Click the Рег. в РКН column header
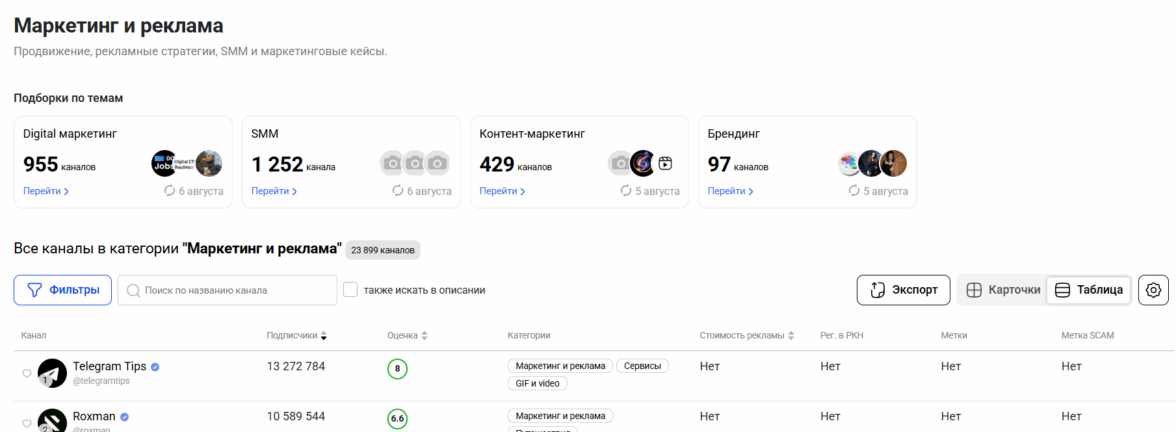 (844, 335)
